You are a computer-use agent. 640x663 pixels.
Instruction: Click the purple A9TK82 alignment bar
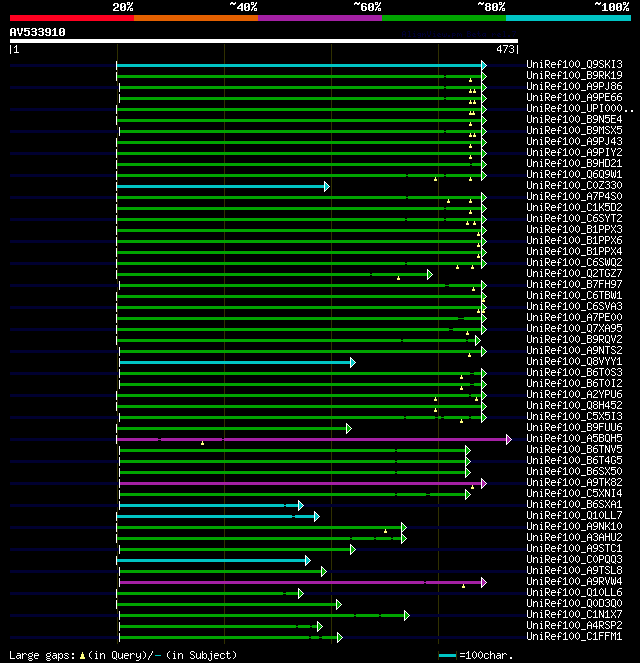tap(300, 483)
